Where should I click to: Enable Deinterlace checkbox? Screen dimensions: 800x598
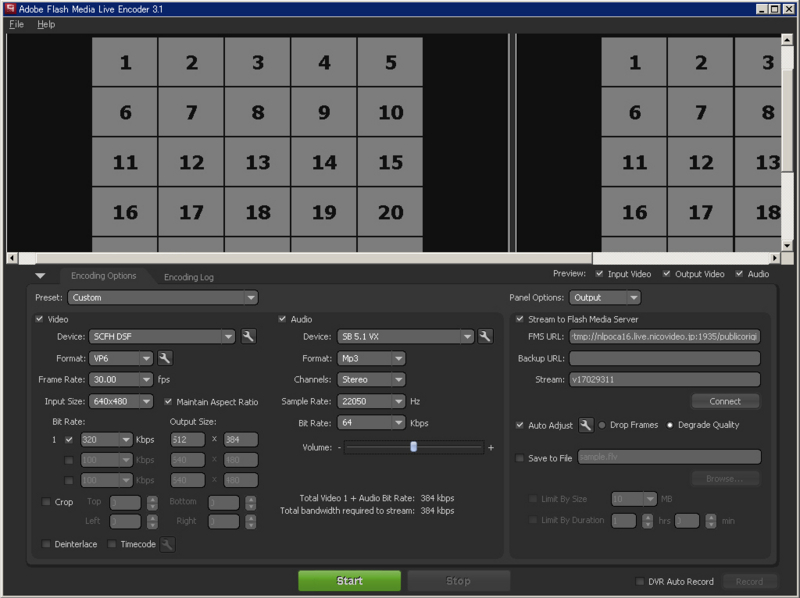click(x=46, y=544)
